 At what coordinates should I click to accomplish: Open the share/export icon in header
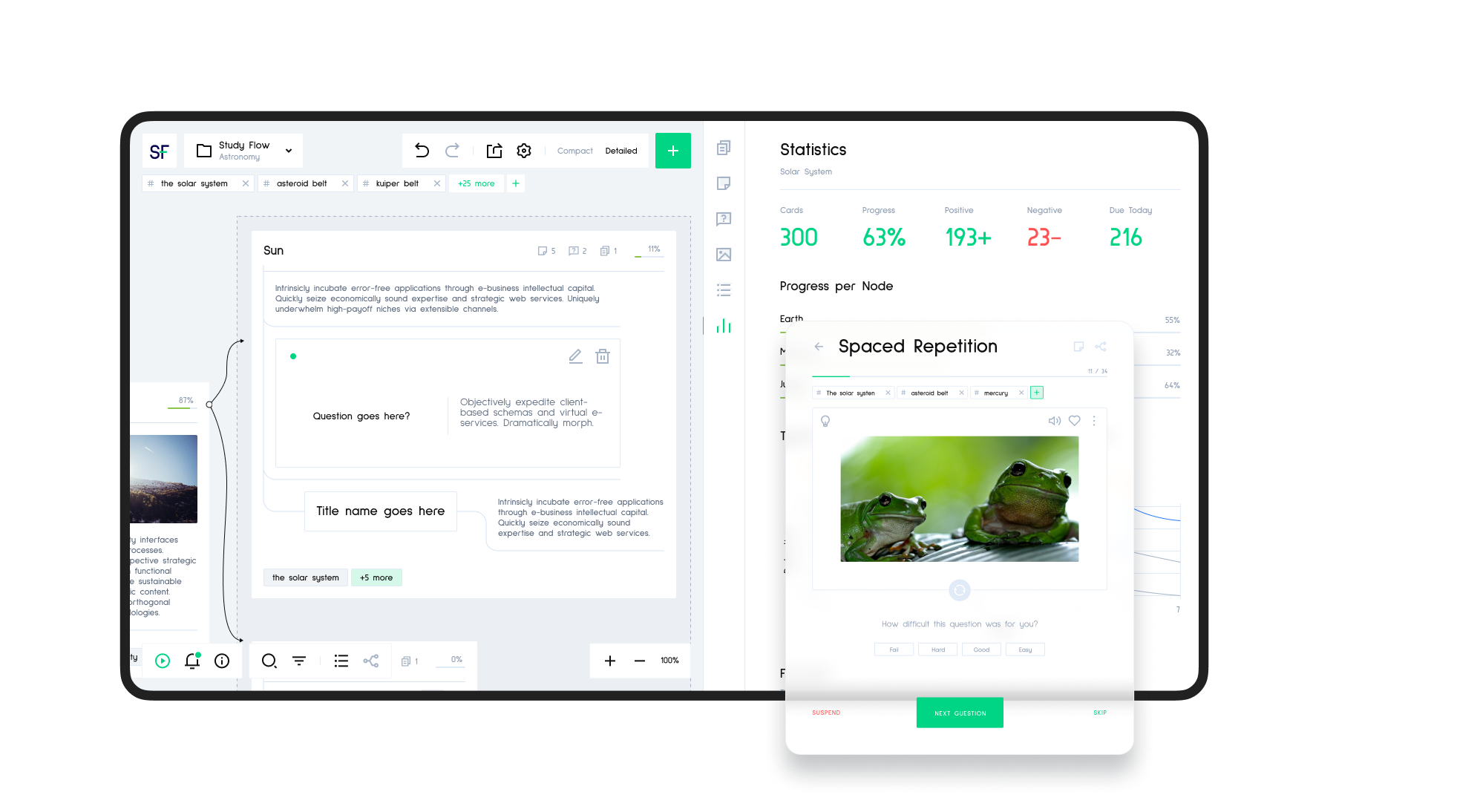pos(494,150)
